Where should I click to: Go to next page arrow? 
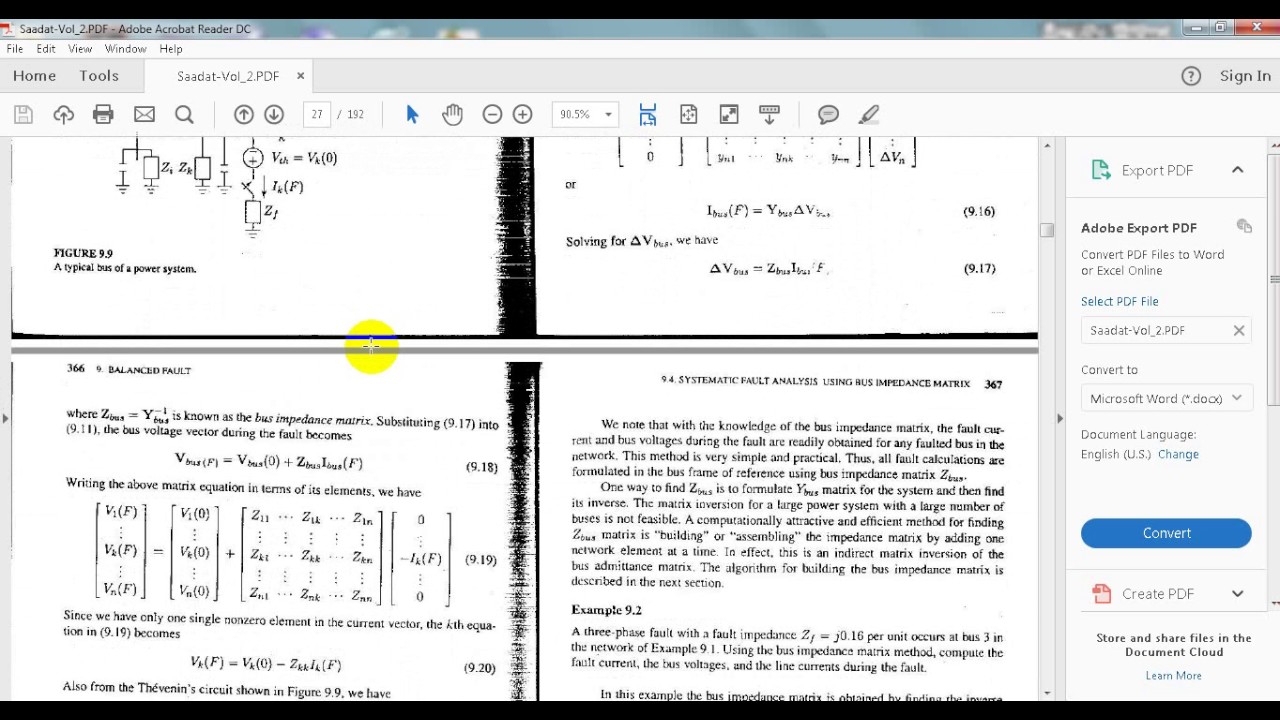(274, 115)
